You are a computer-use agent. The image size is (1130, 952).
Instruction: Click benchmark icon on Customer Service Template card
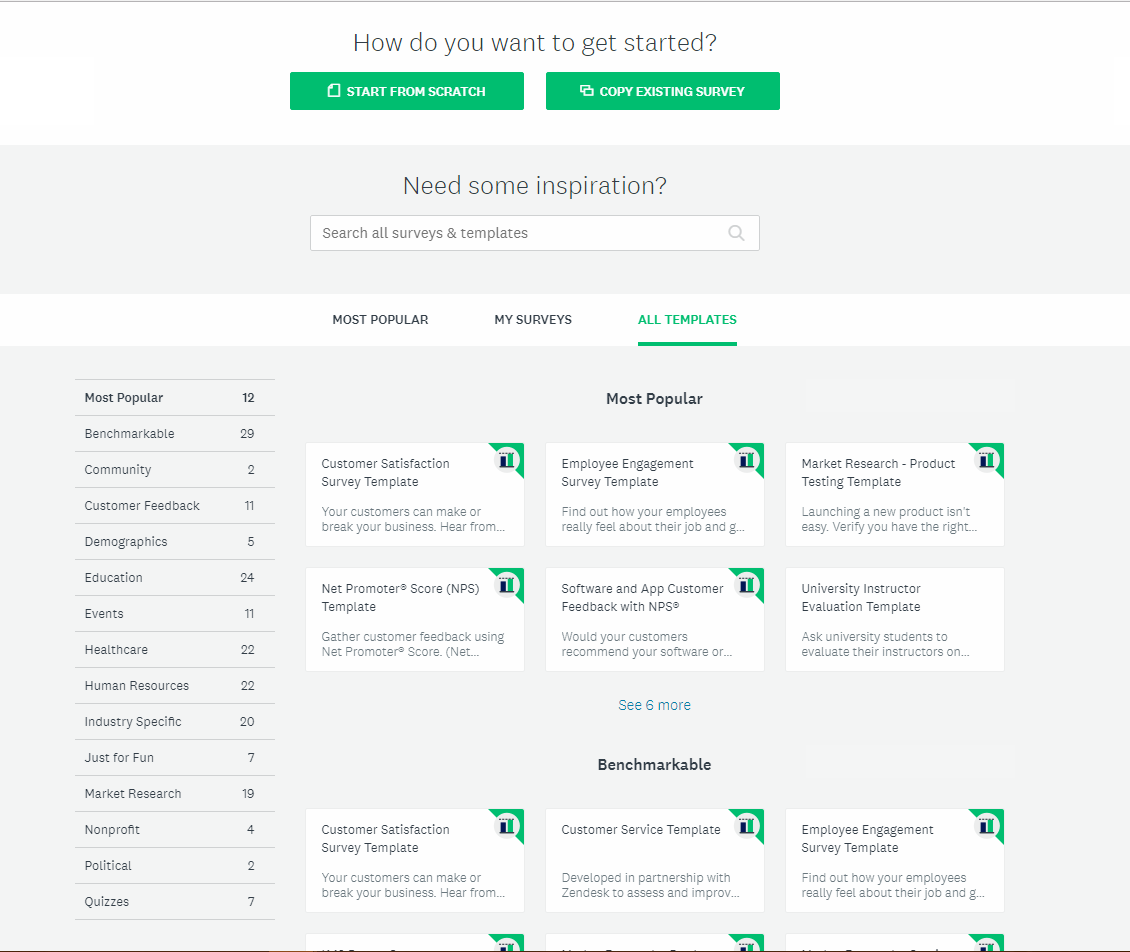[x=747, y=825]
